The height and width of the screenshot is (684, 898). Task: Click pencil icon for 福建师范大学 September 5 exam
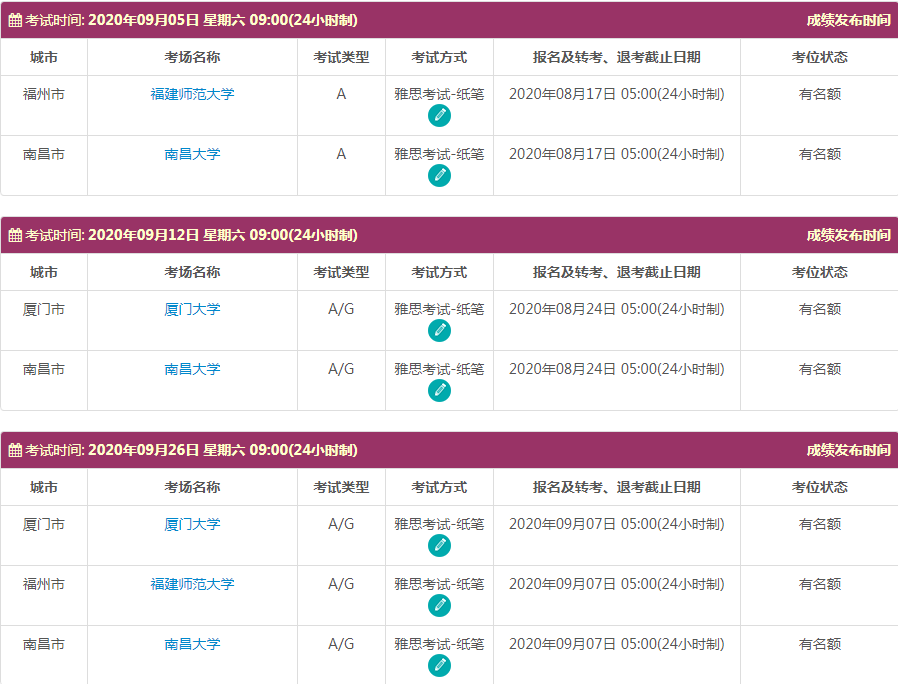(439, 116)
